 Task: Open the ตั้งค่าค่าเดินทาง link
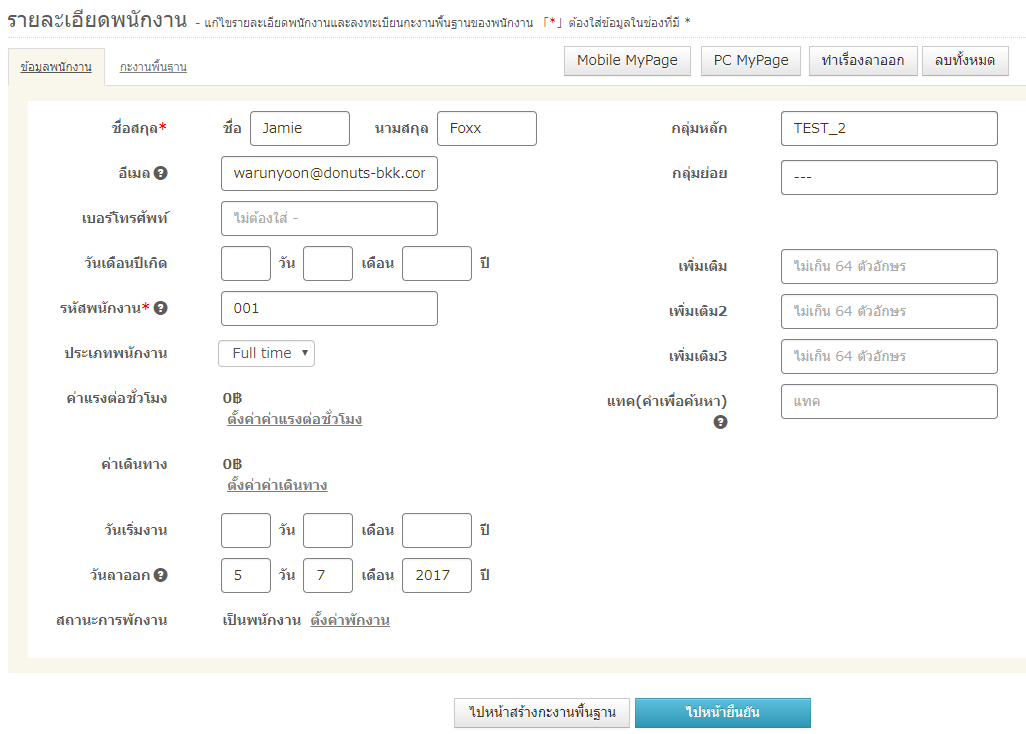pos(277,485)
